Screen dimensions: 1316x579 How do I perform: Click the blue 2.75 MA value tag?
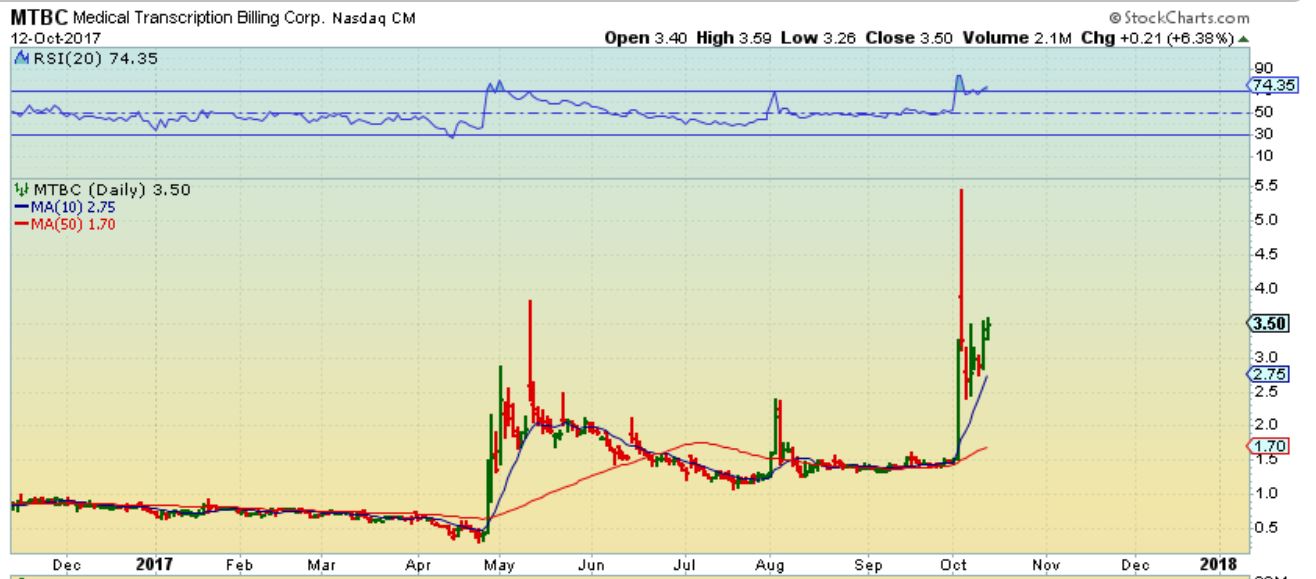tap(1270, 374)
